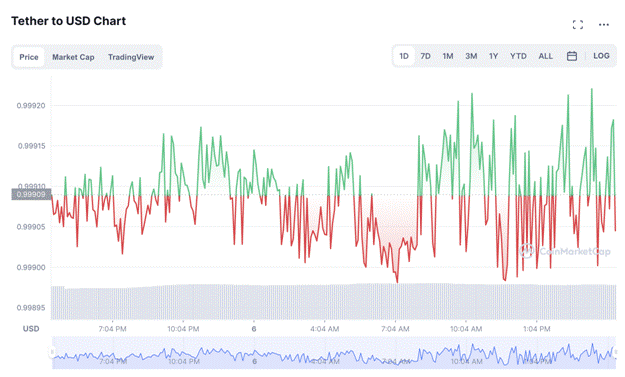The image size is (625, 377).
Task: Switch to the Price tab
Action: click(29, 57)
